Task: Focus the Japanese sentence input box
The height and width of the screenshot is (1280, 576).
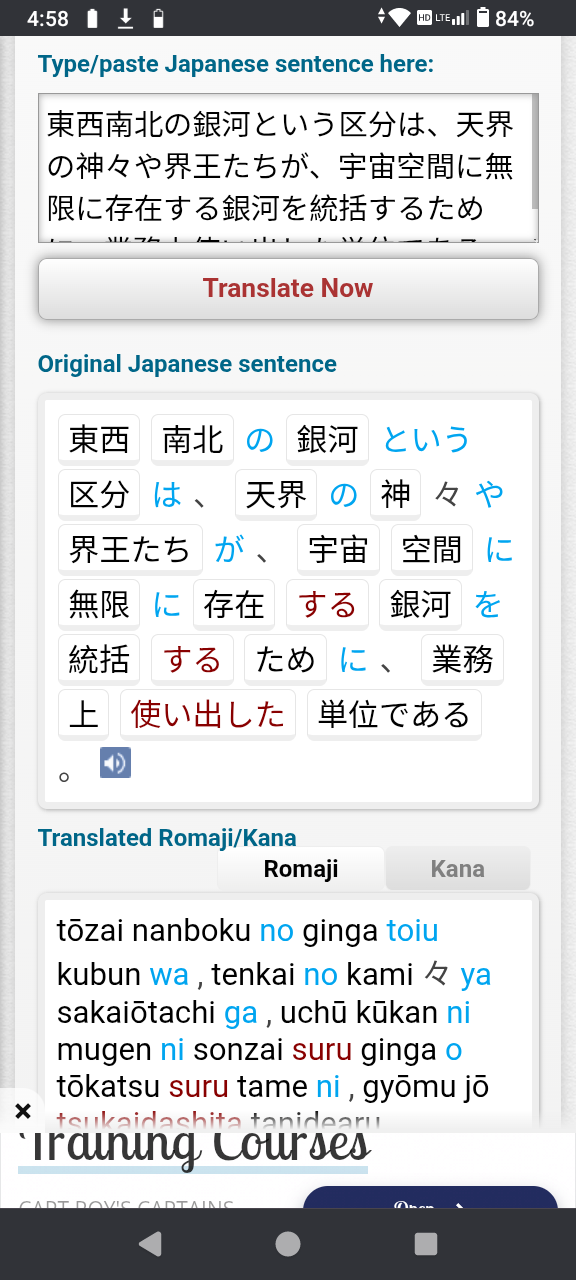Action: click(x=288, y=168)
